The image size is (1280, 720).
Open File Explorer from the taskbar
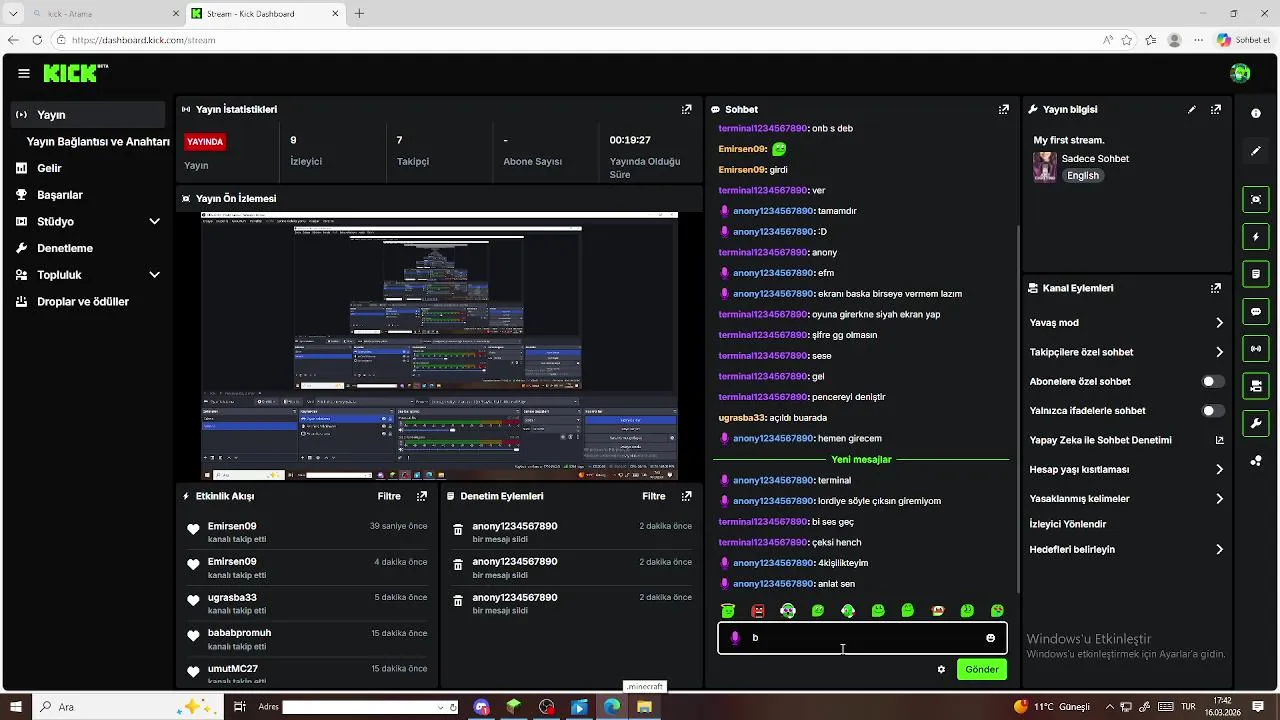coord(645,707)
